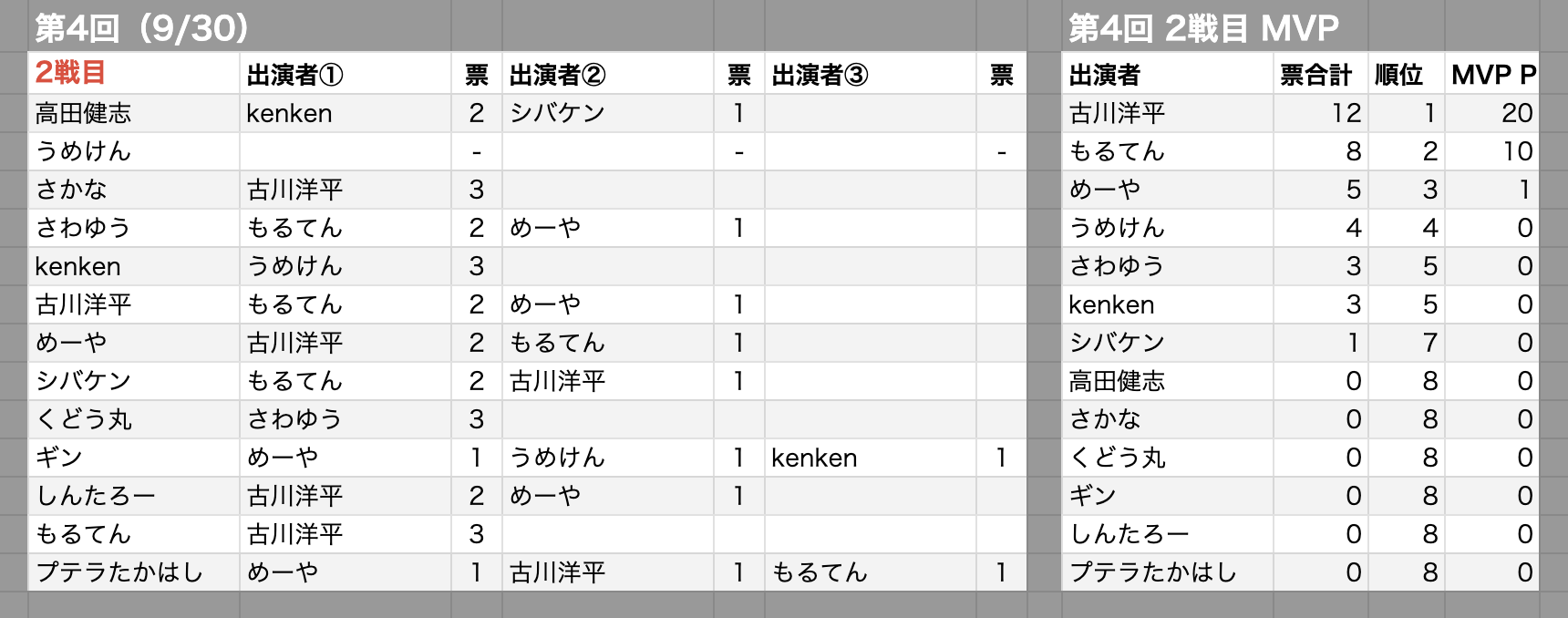Viewport: 1568px width, 618px height.
Task: Click the MVP P column header
Action: (x=1492, y=75)
